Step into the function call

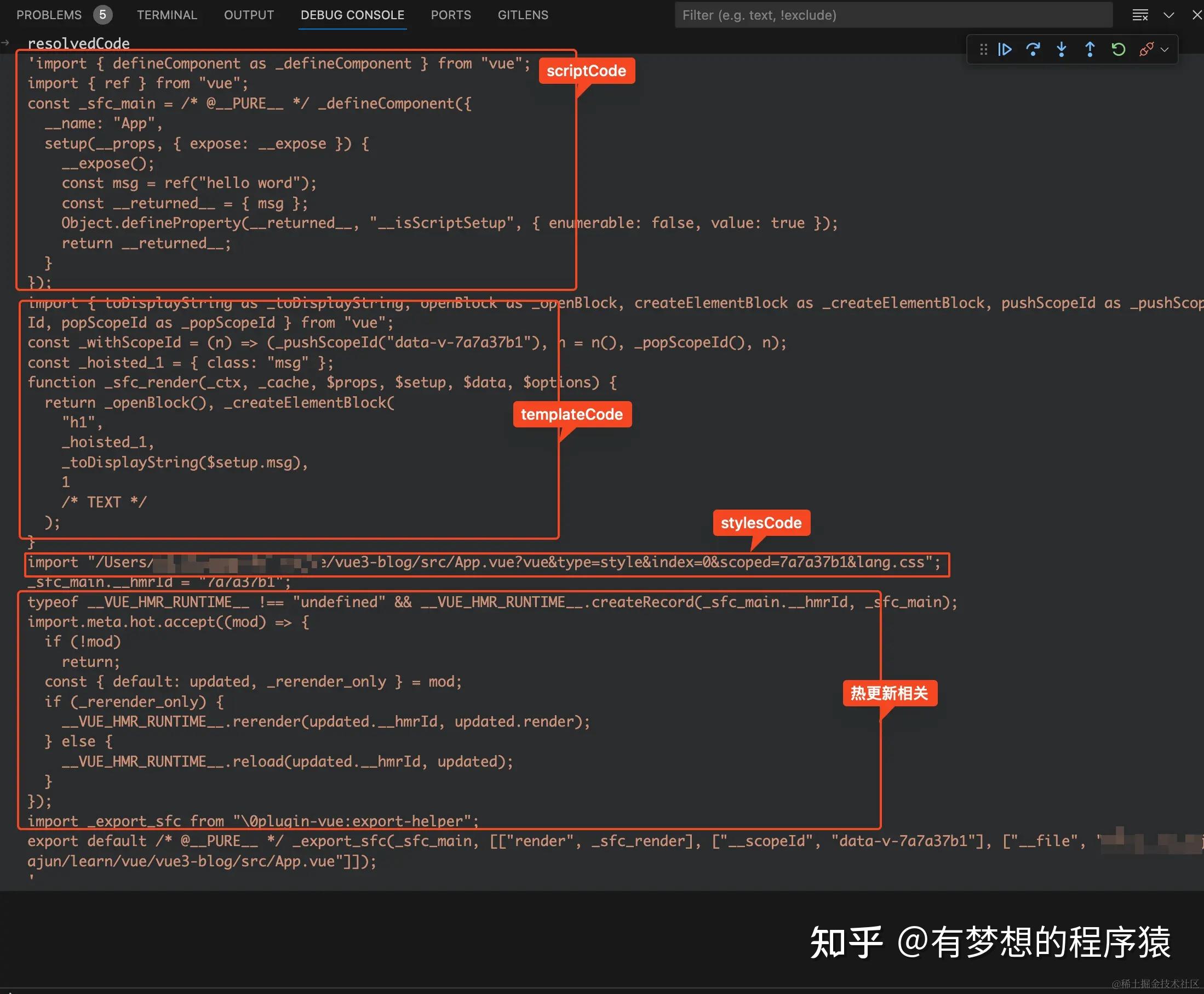click(1061, 49)
